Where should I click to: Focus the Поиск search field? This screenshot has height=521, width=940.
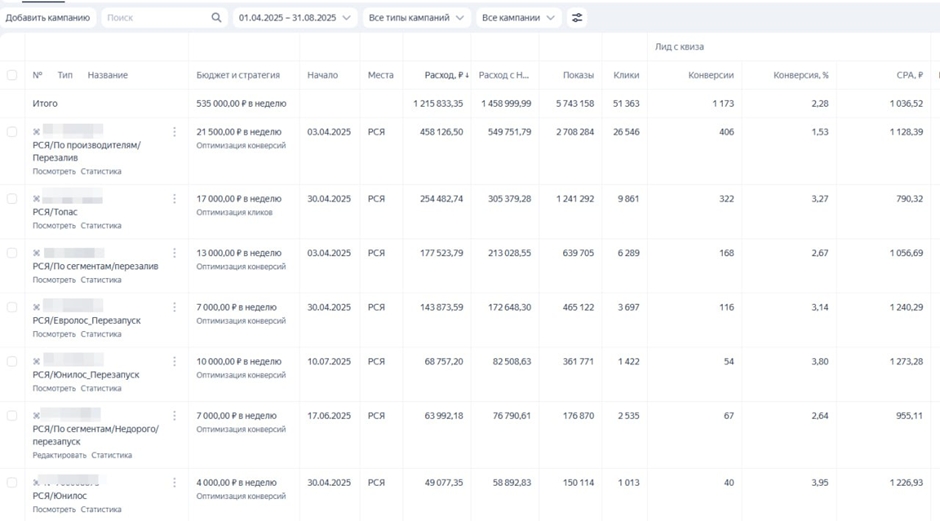[156, 18]
